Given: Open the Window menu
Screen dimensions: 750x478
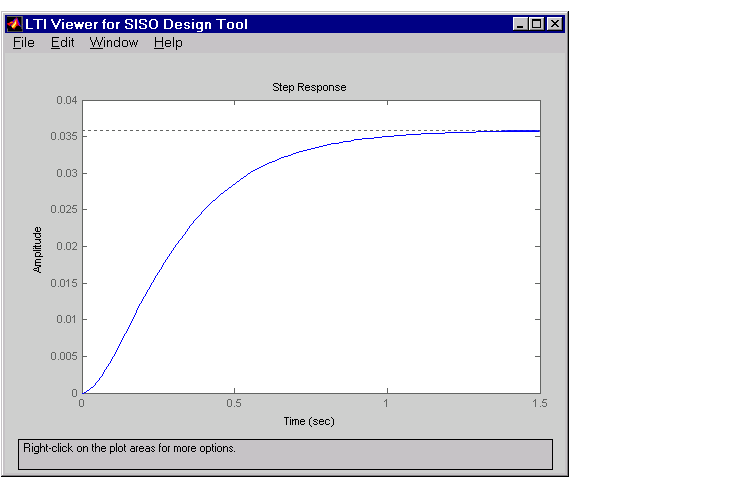Looking at the screenshot, I should tap(114, 43).
